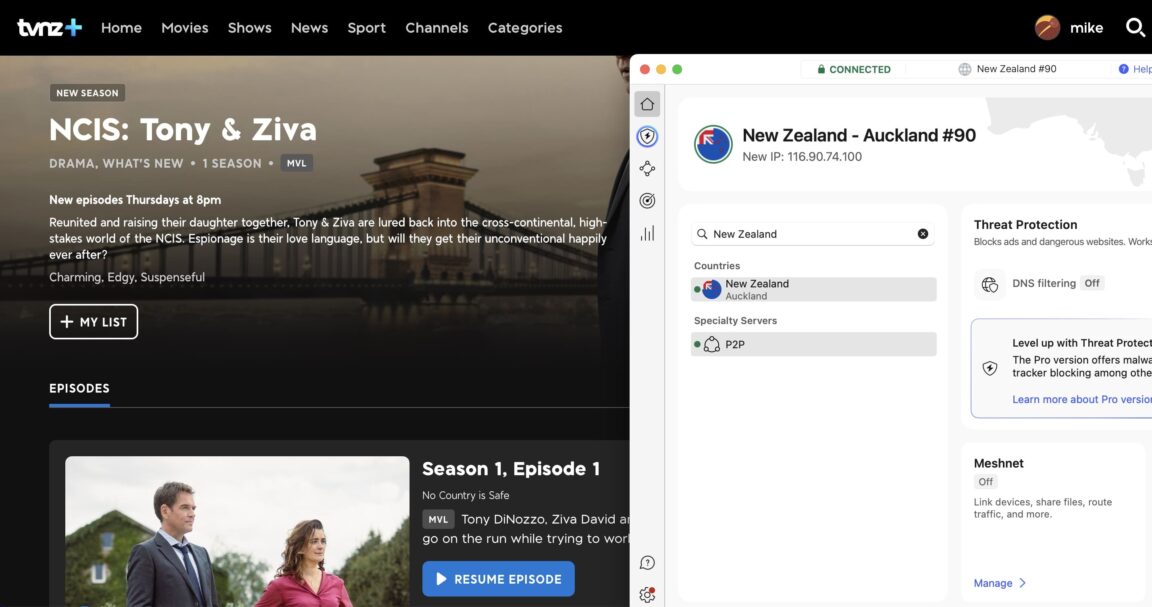Open Meshnet from the sidebar nodes icon
Image resolution: width=1152 pixels, height=607 pixels.
(x=647, y=167)
